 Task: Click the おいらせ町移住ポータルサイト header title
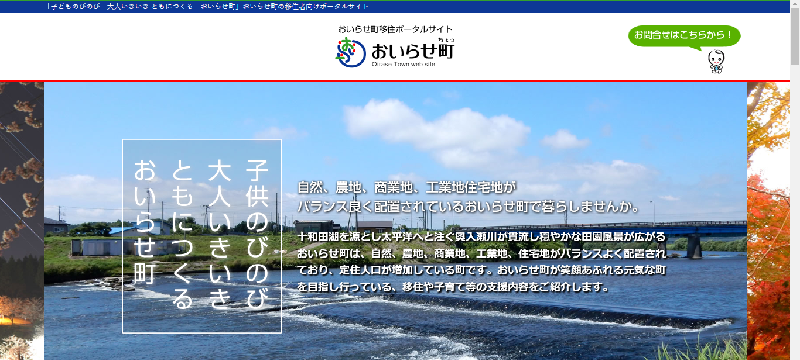point(395,29)
